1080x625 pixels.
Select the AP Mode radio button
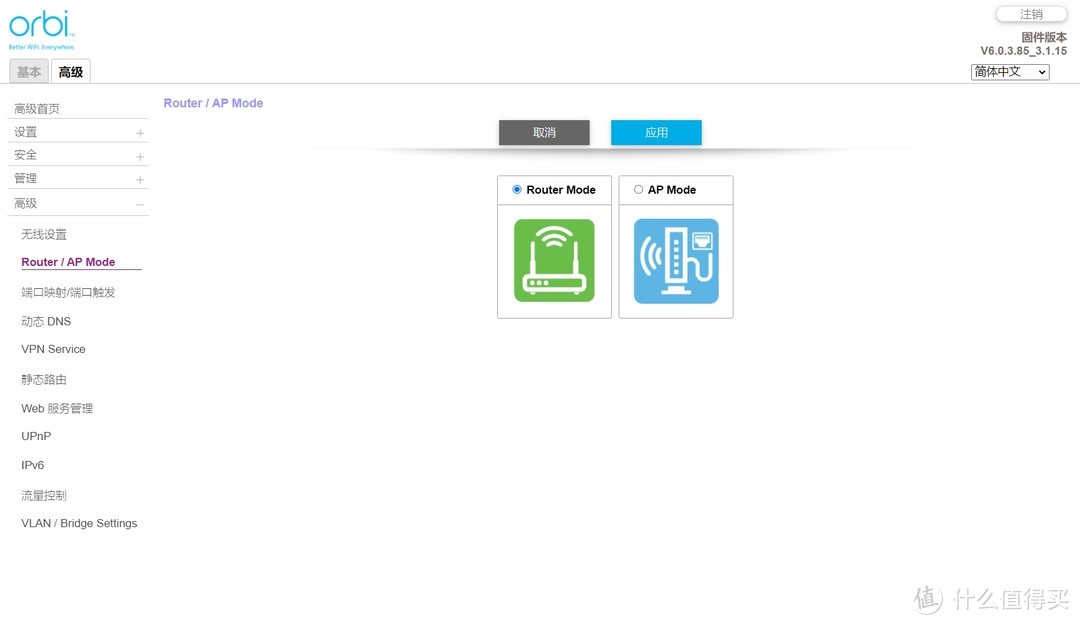coord(638,189)
